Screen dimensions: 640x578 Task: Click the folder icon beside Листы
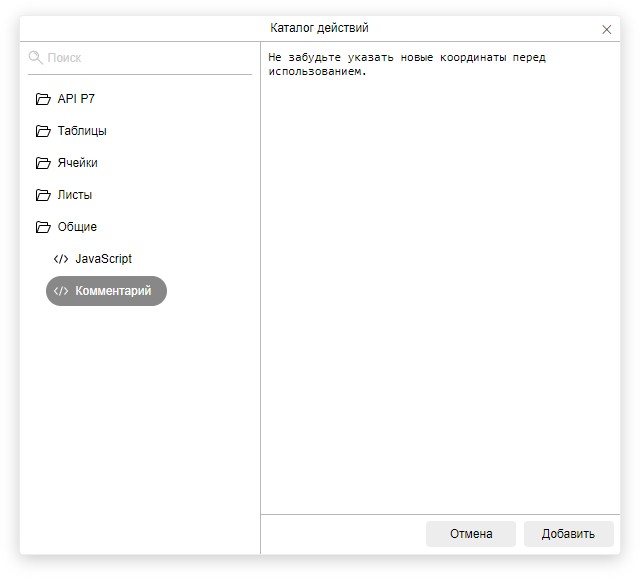click(43, 195)
